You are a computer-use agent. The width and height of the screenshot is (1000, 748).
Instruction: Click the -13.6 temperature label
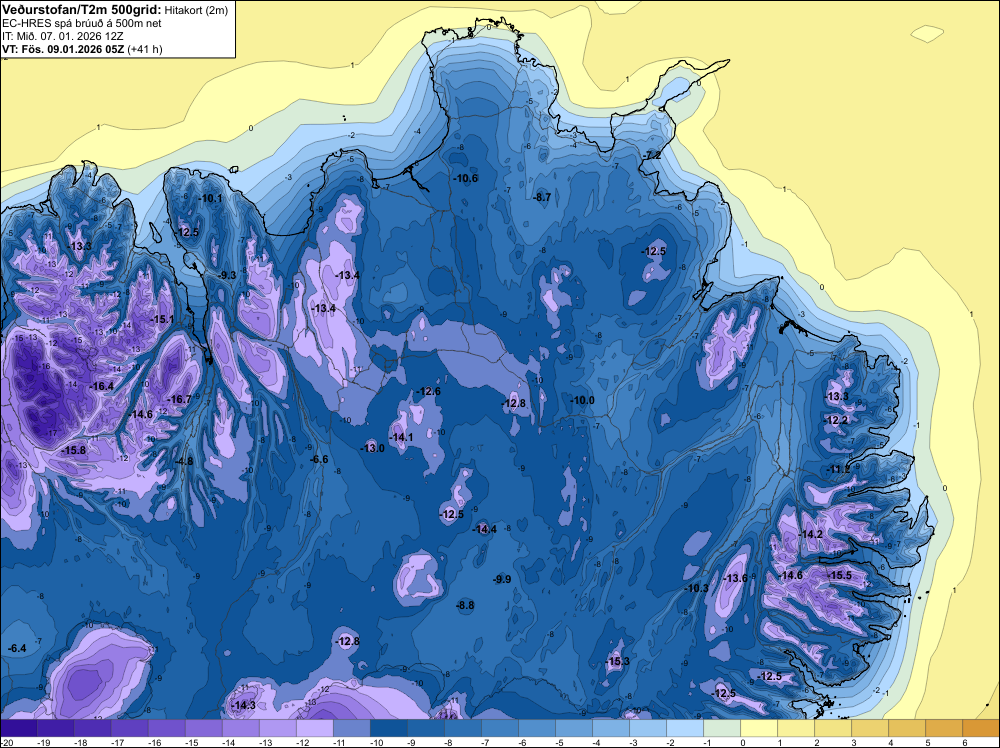[x=735, y=579]
